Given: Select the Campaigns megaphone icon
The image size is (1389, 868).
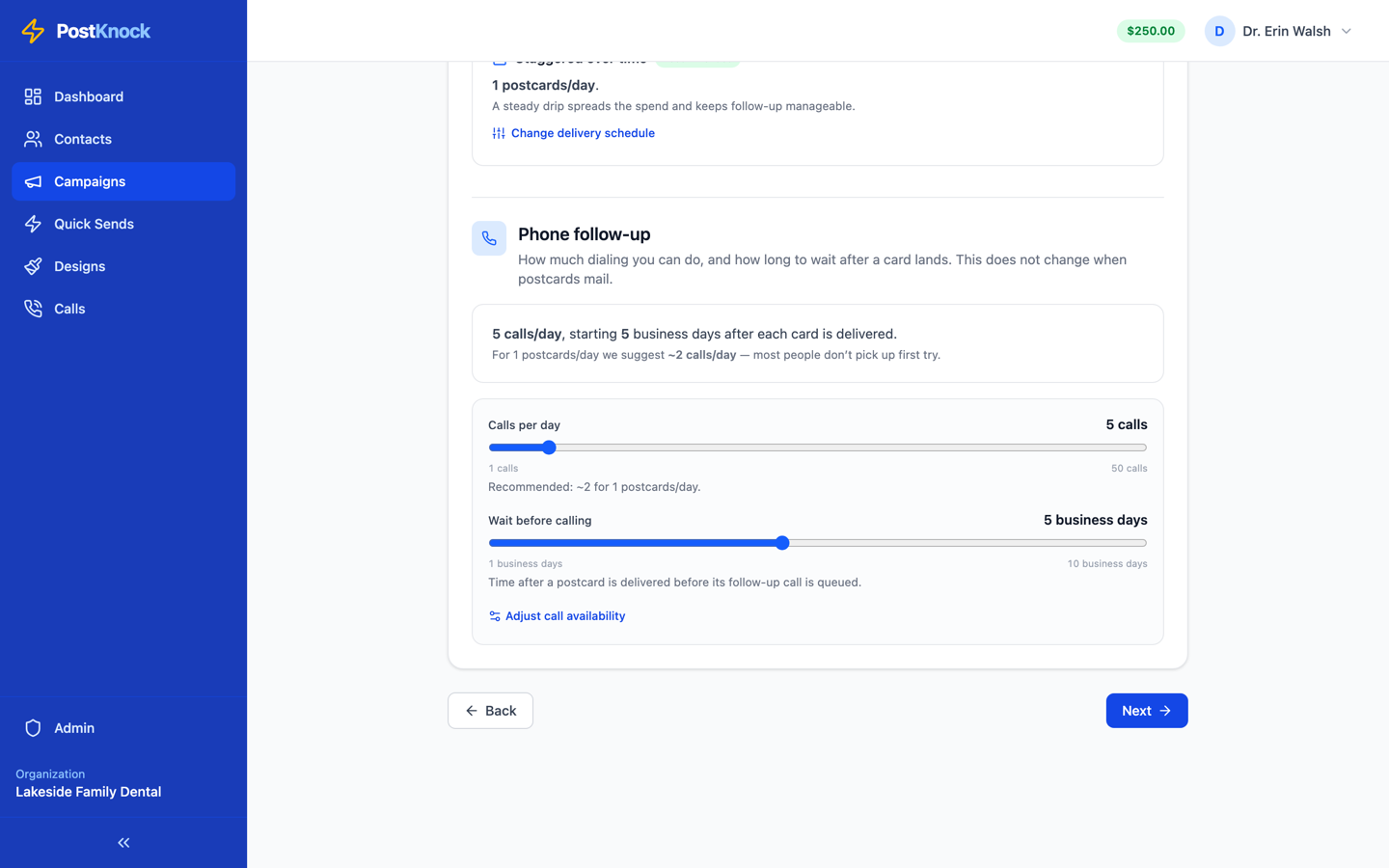Looking at the screenshot, I should [33, 181].
